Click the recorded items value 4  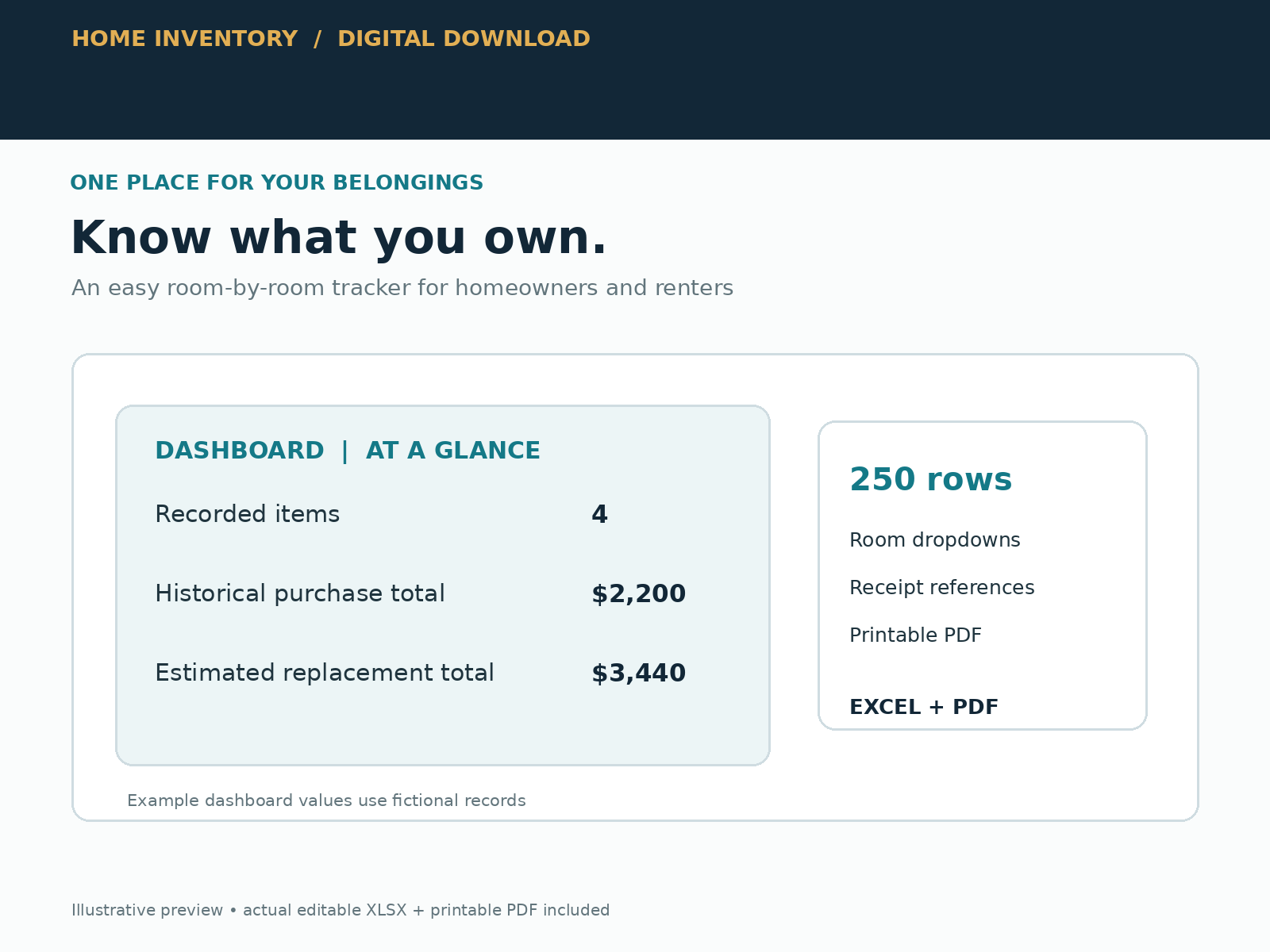[x=599, y=515]
